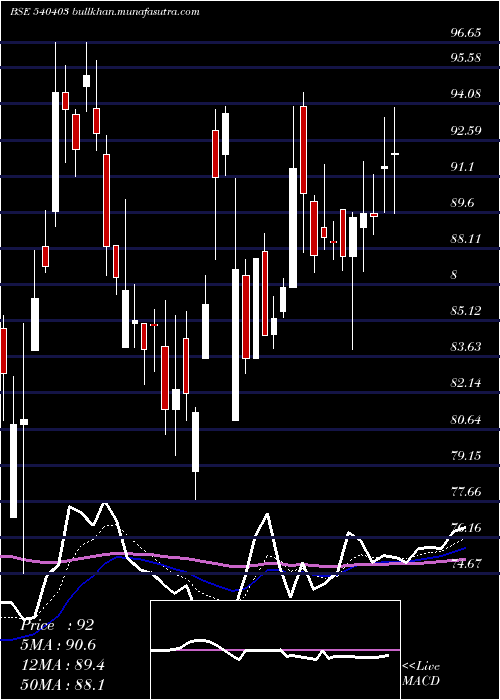Click the 83.63 price axis label
500x700 pixels.
(466, 347)
